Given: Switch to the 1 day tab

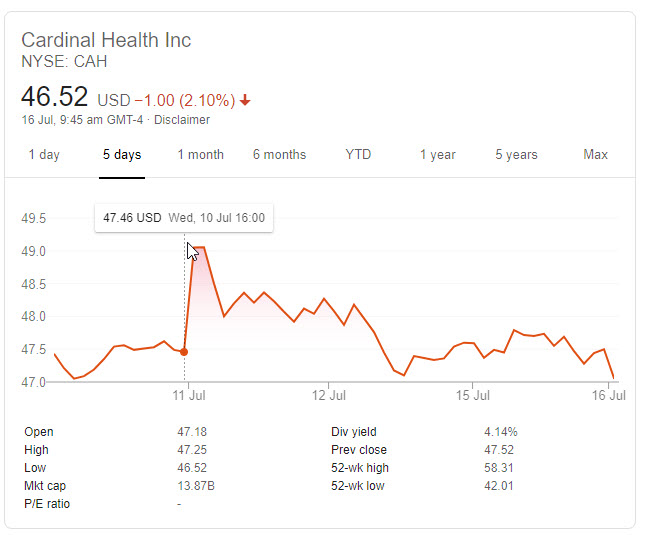Looking at the screenshot, I should tap(44, 155).
